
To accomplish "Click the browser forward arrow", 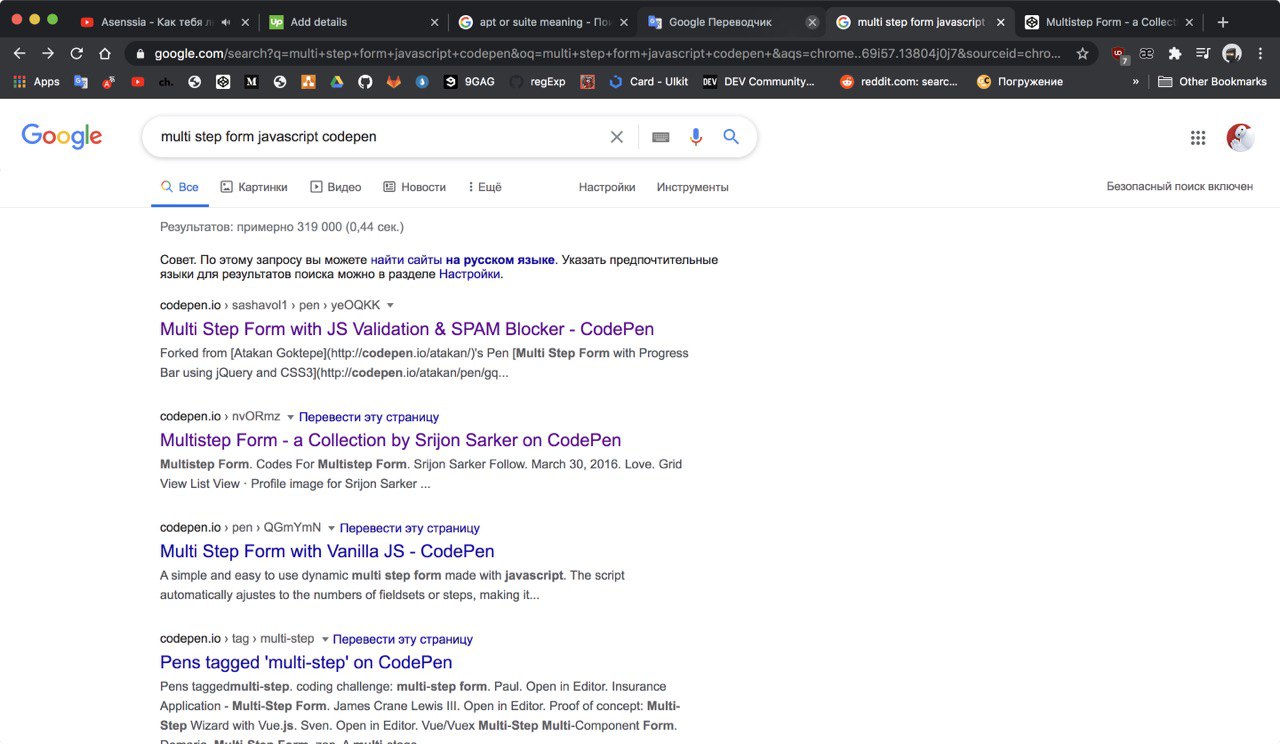I will coord(48,53).
